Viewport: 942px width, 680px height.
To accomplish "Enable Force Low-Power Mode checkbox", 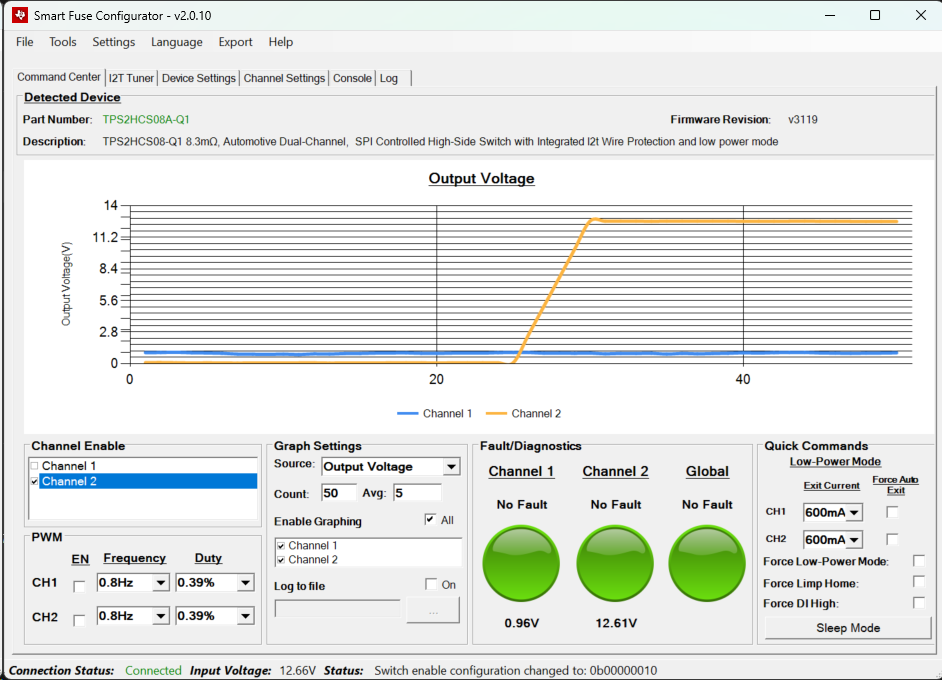I will (919, 562).
